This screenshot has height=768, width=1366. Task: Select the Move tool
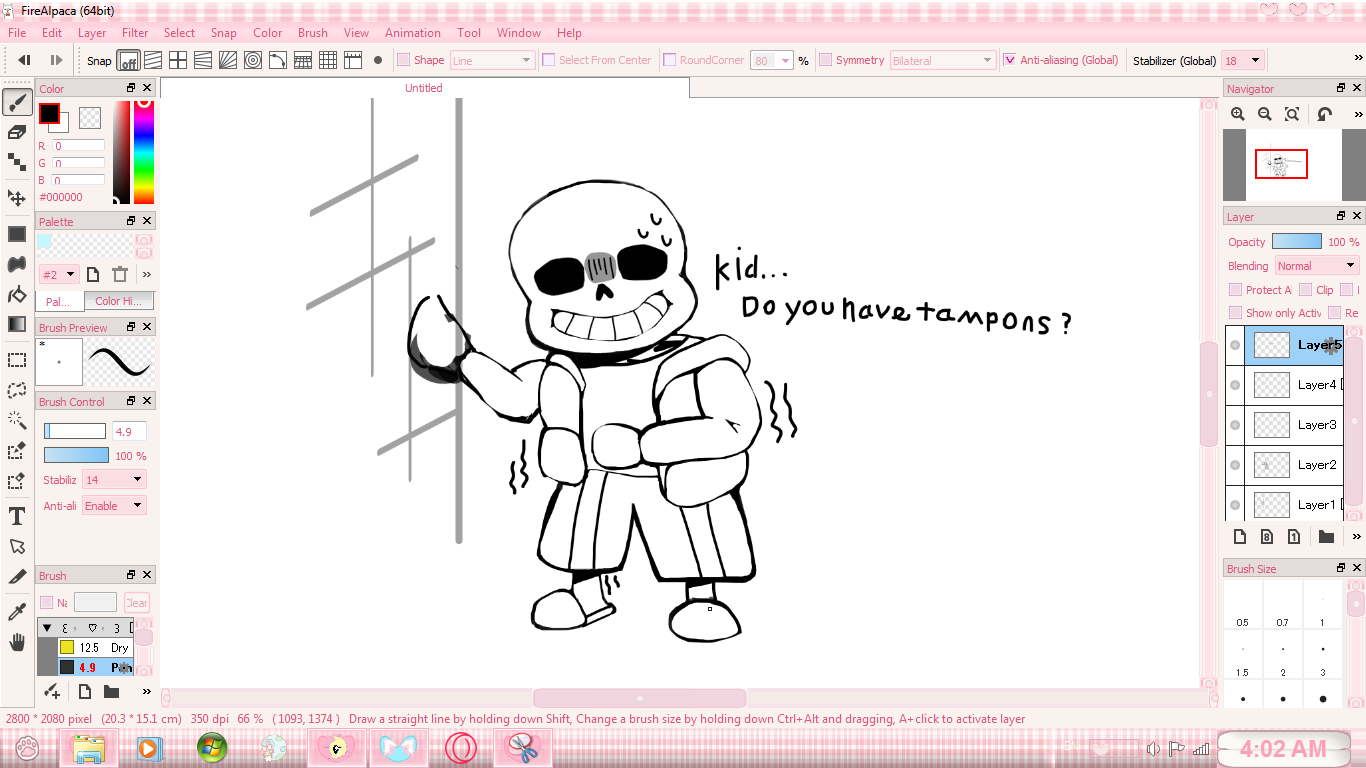click(17, 197)
